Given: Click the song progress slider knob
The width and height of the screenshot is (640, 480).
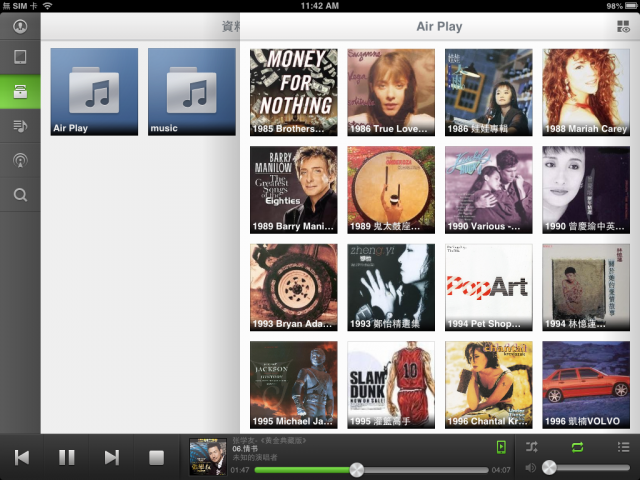Looking at the screenshot, I should pyautogui.click(x=356, y=470).
